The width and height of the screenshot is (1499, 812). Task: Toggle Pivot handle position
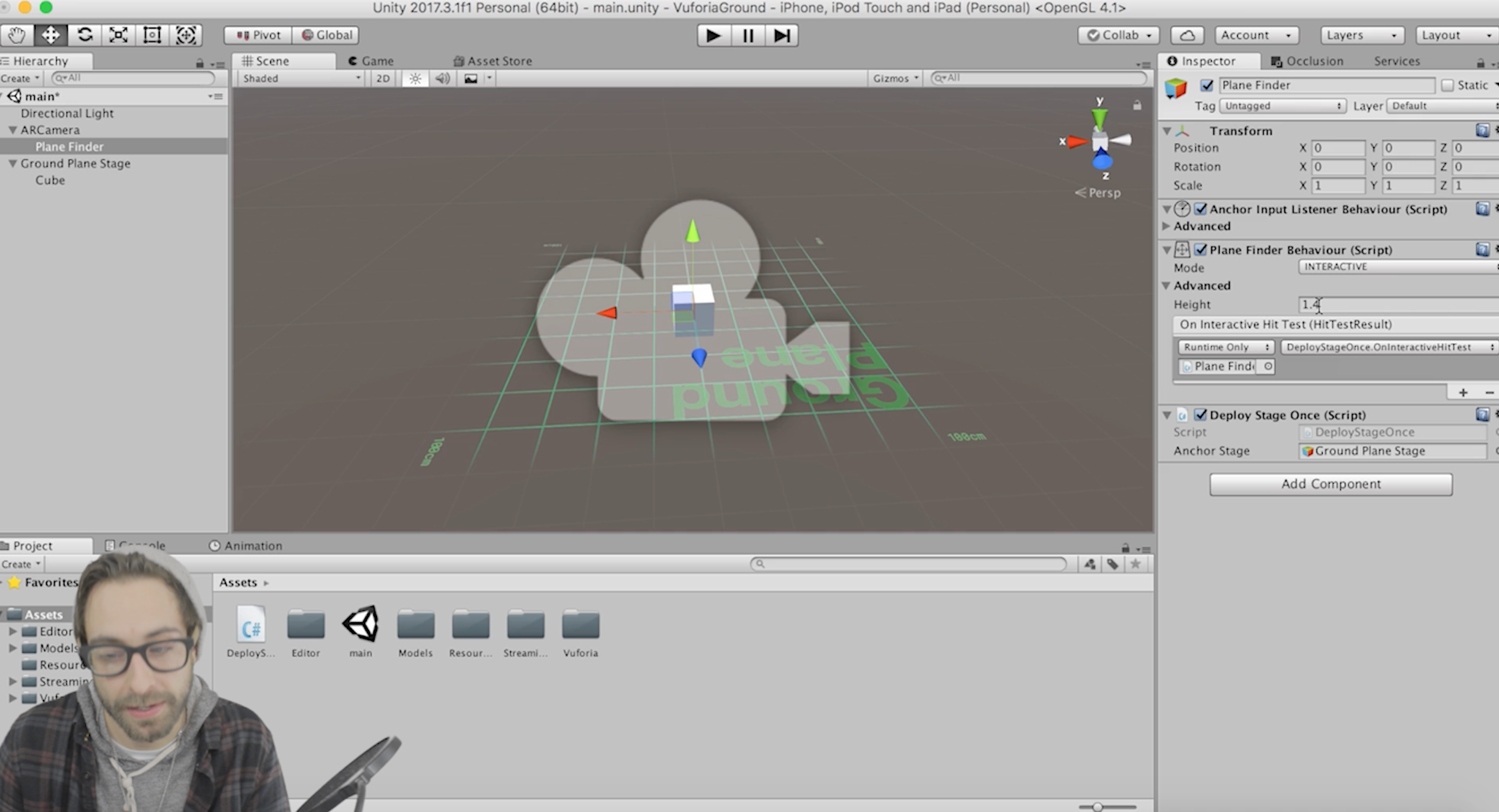click(258, 35)
